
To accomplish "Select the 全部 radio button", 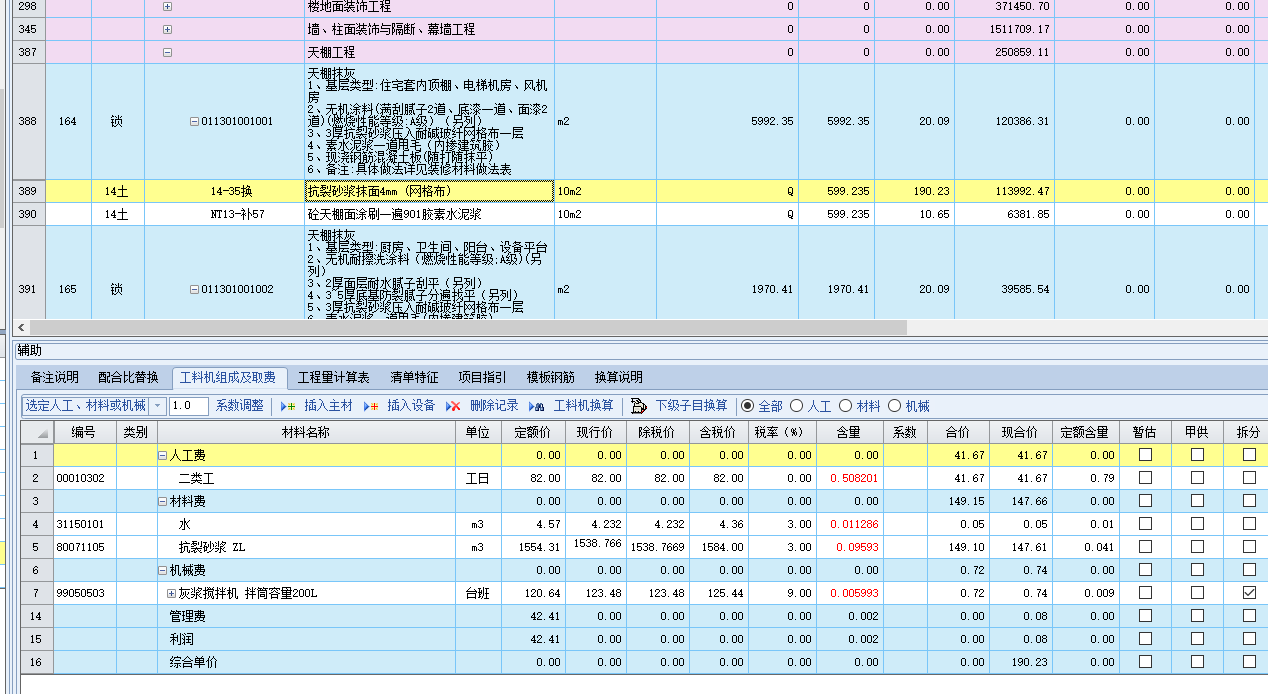I will (747, 406).
